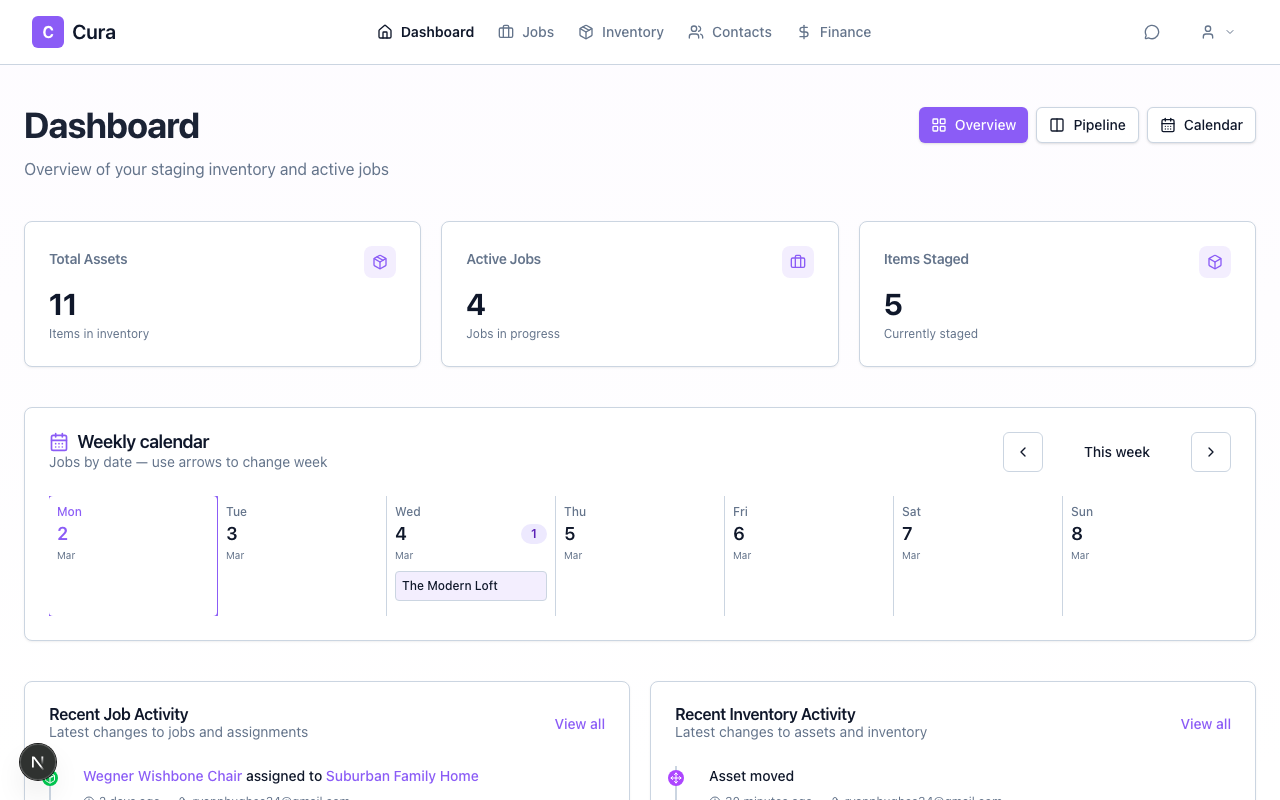The image size is (1280, 800).
Task: Open the account dropdown chevron
Action: coord(1230,31)
